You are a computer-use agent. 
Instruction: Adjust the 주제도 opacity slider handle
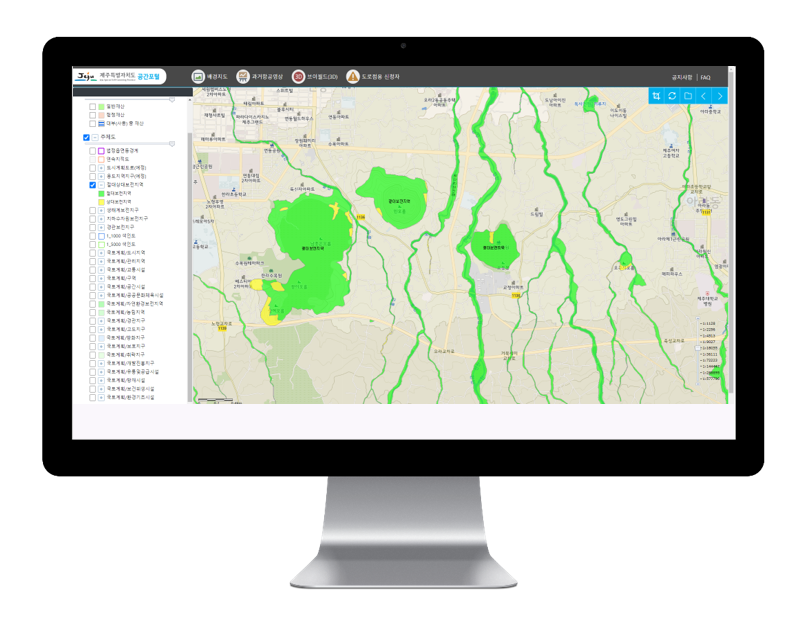(171, 144)
